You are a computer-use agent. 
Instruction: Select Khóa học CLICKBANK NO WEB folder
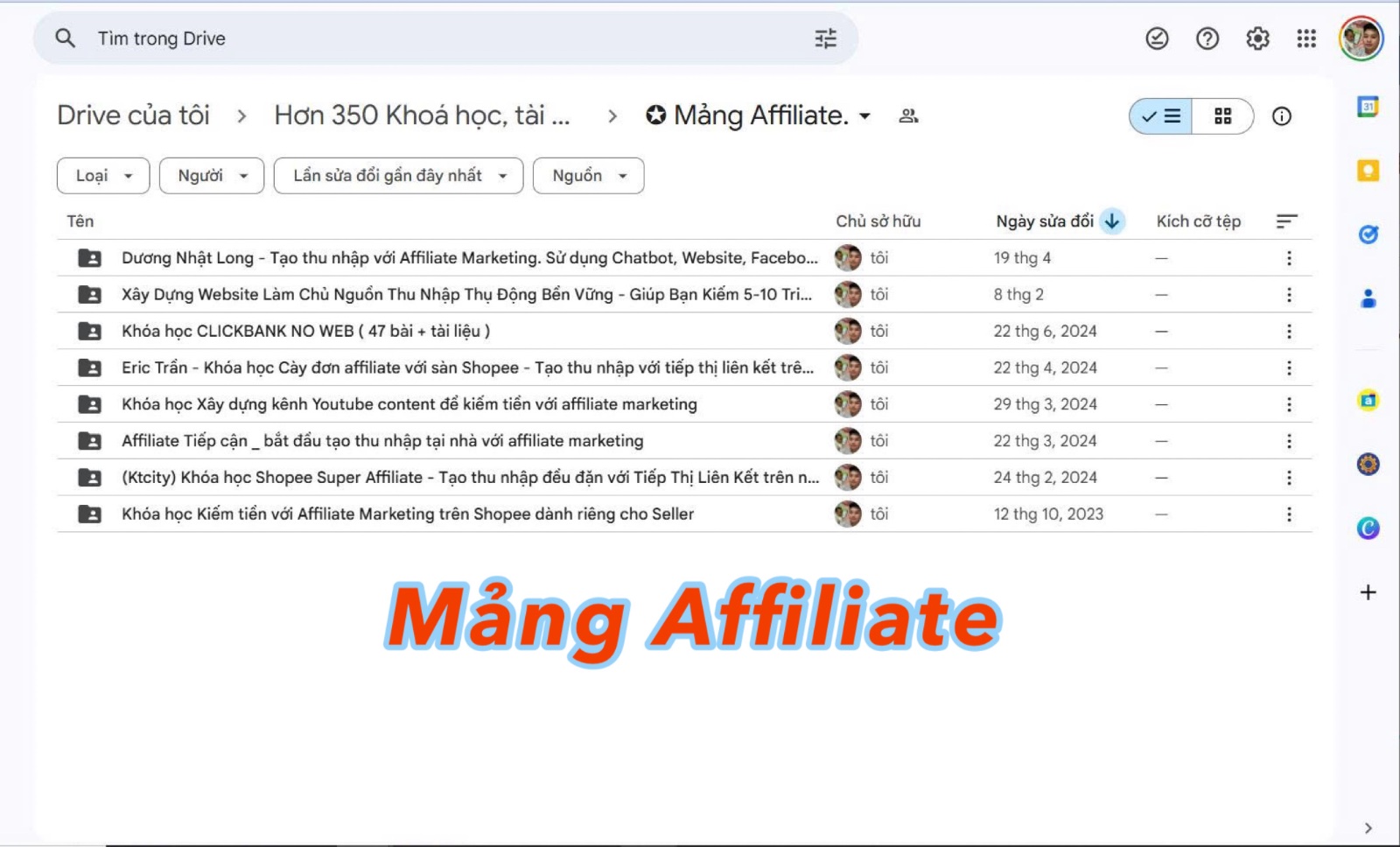click(684, 332)
